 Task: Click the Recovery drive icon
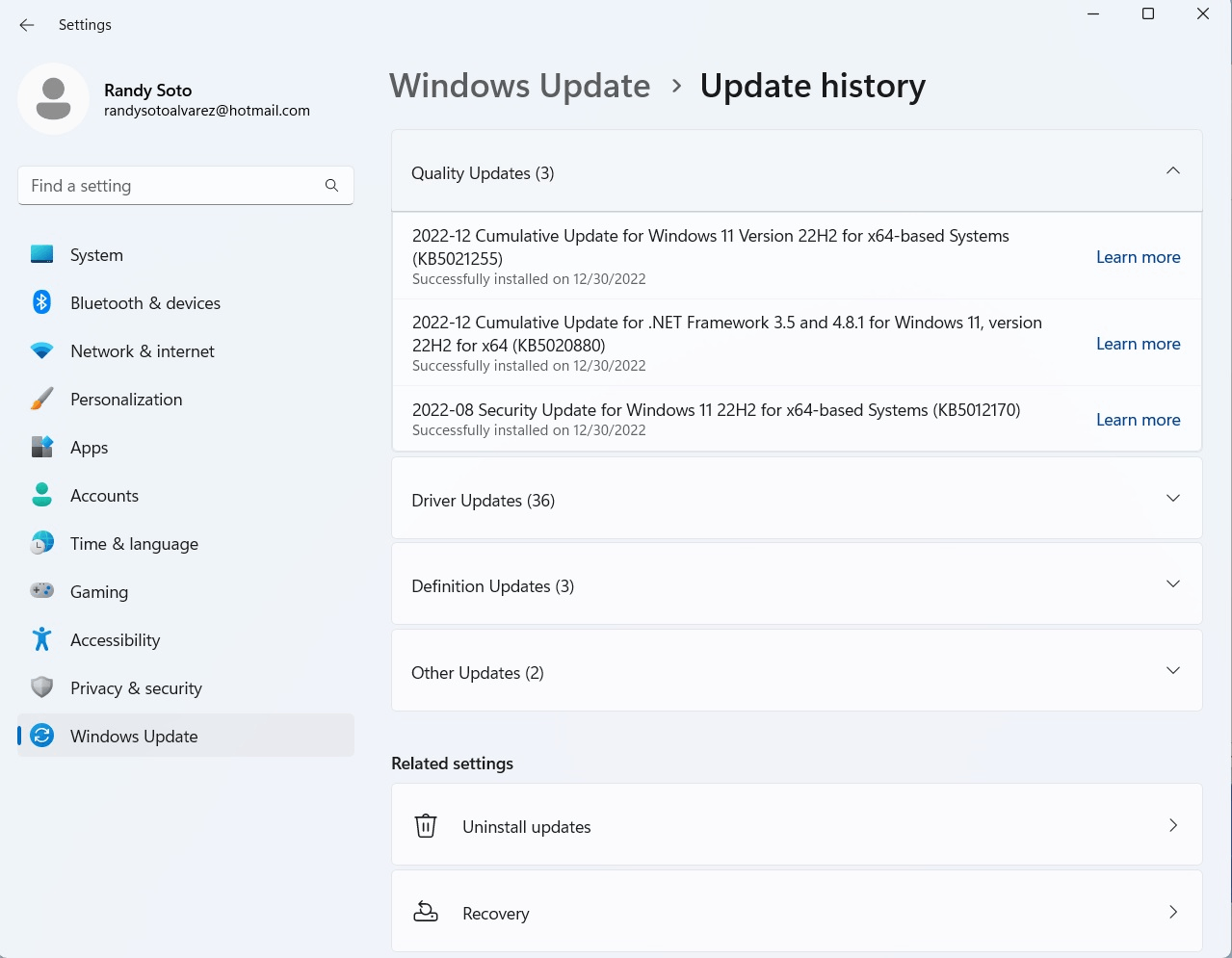tap(426, 912)
